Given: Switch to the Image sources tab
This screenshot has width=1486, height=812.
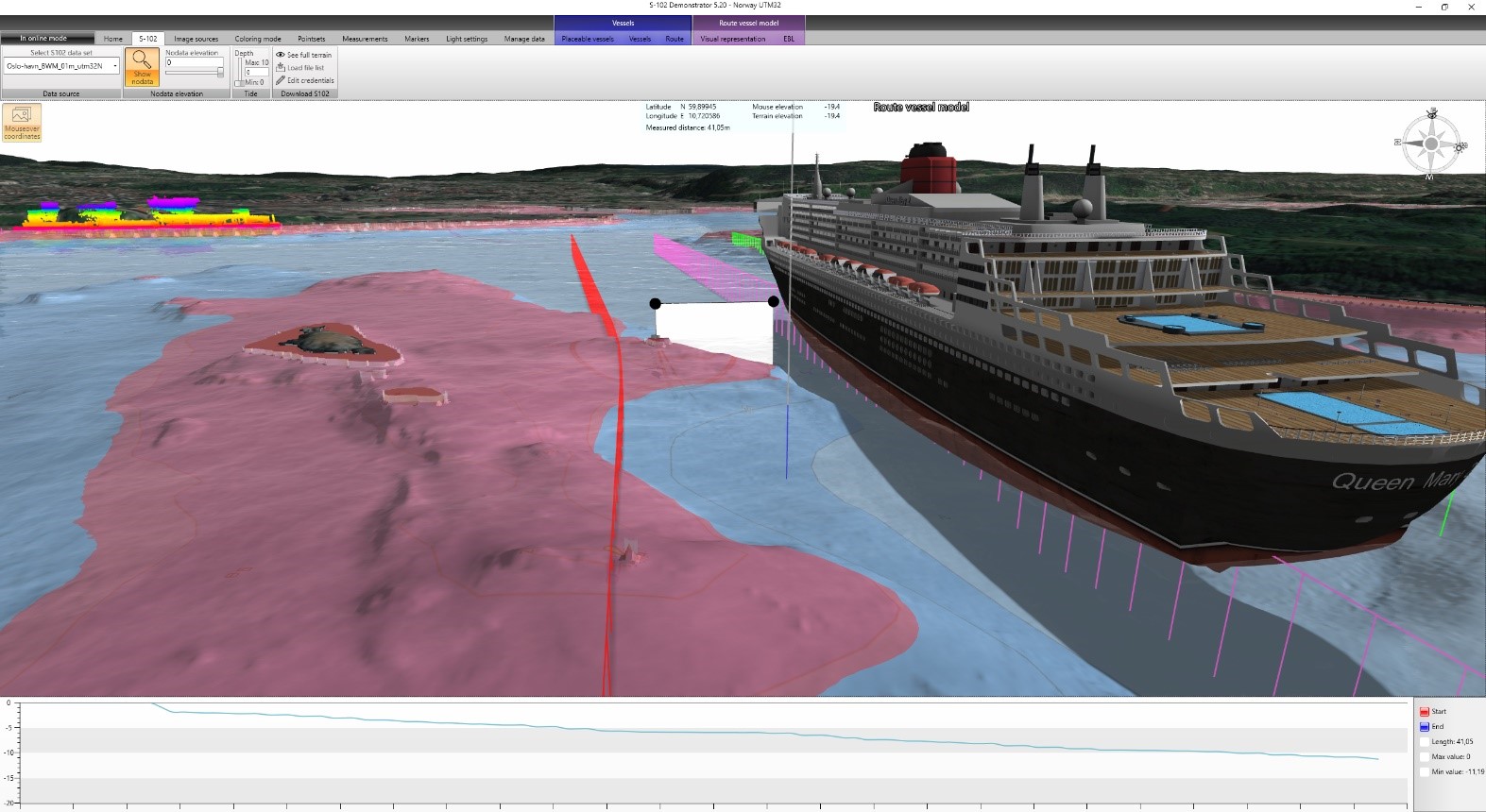Looking at the screenshot, I should [196, 39].
